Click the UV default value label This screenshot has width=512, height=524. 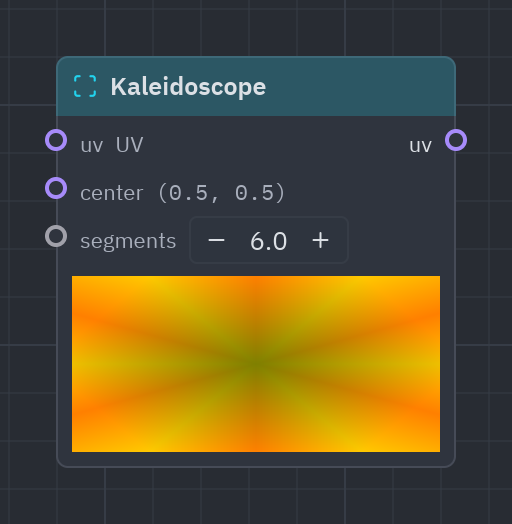(130, 145)
